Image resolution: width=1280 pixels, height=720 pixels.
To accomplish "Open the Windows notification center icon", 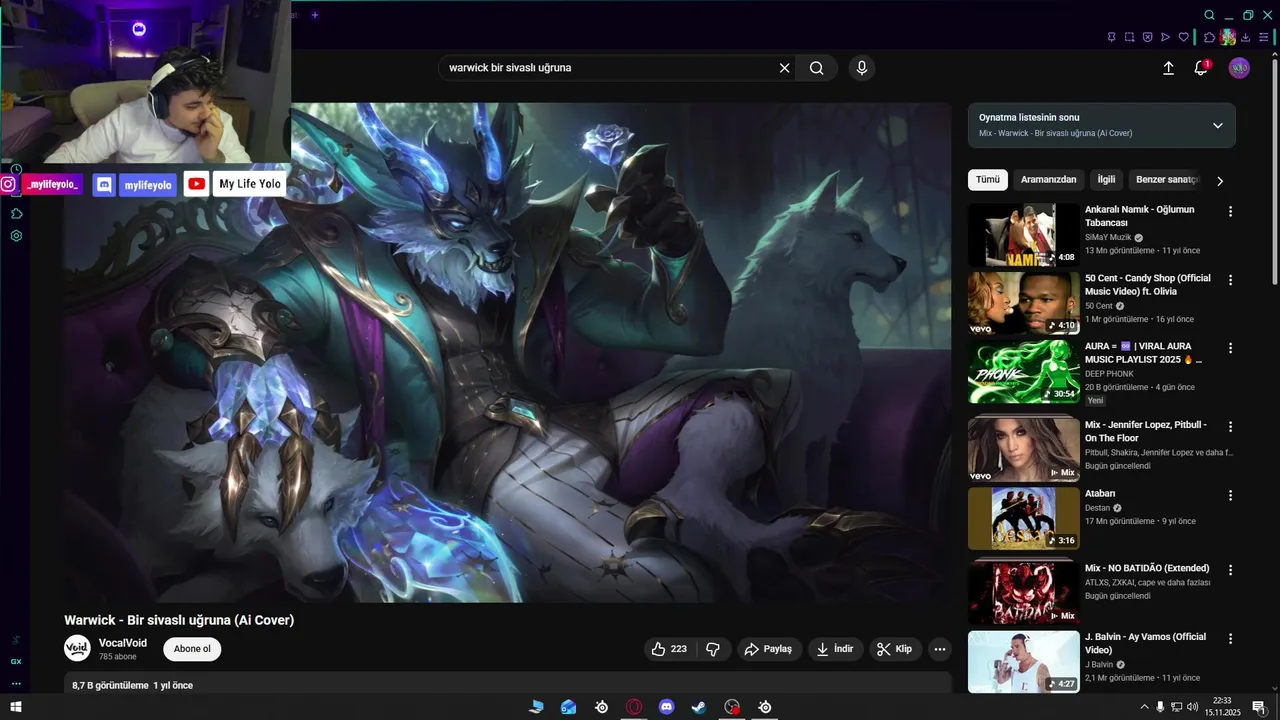I will click(1258, 707).
